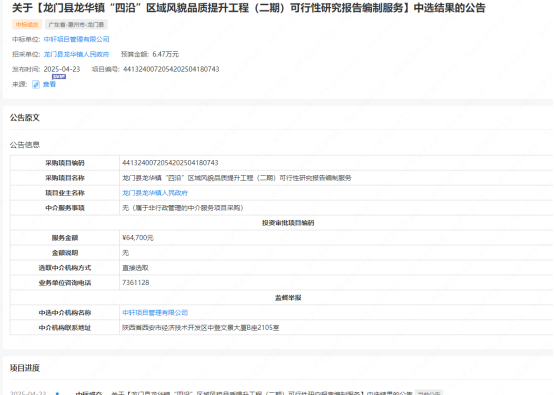The image size is (554, 395).
Task: Click the 直接选取 selection method cell
Action: click(x=336, y=268)
